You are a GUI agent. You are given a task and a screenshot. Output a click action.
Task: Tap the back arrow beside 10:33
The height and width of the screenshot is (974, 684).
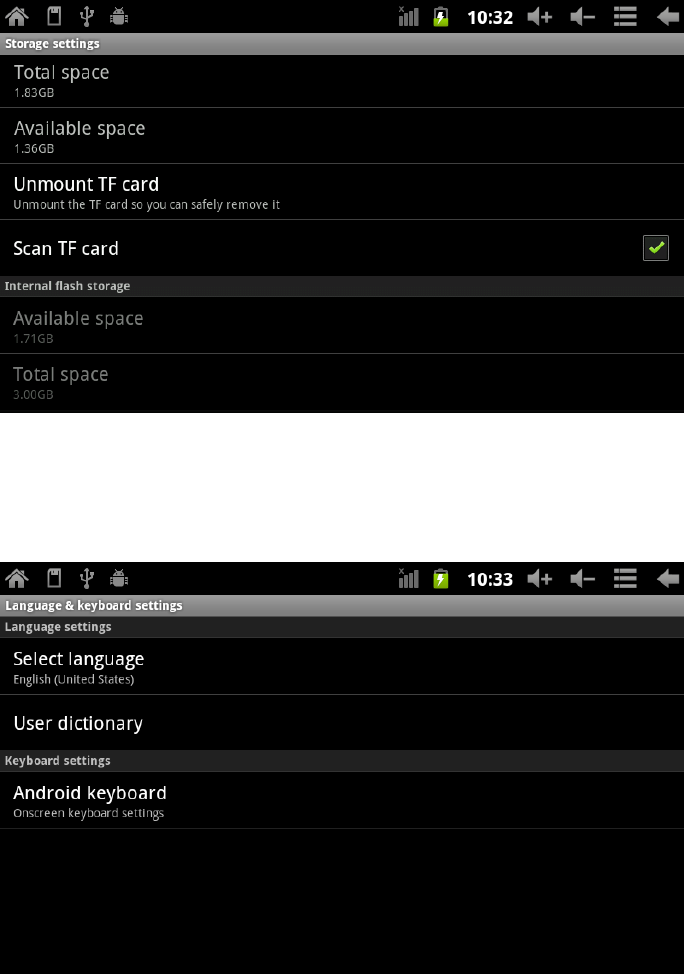(x=668, y=578)
